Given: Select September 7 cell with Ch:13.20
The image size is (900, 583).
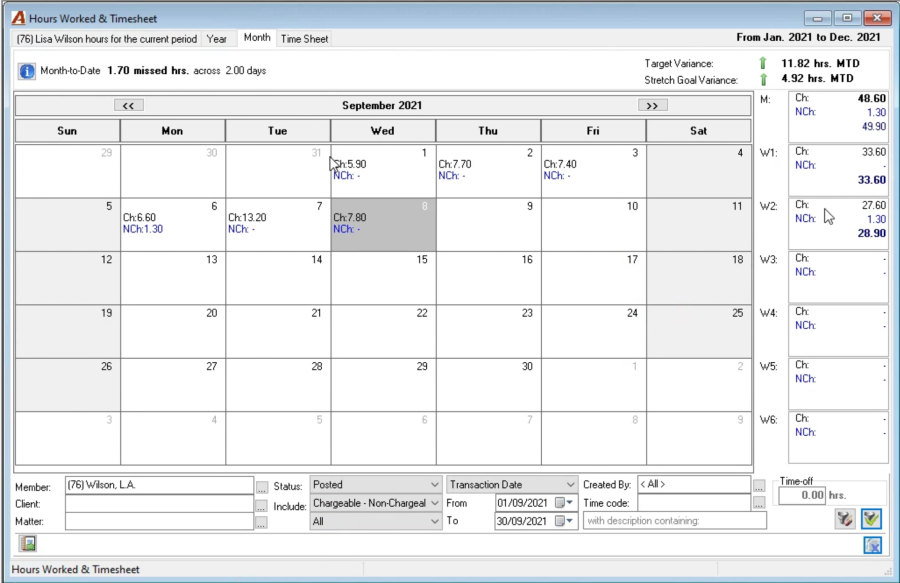Looking at the screenshot, I should 278,224.
